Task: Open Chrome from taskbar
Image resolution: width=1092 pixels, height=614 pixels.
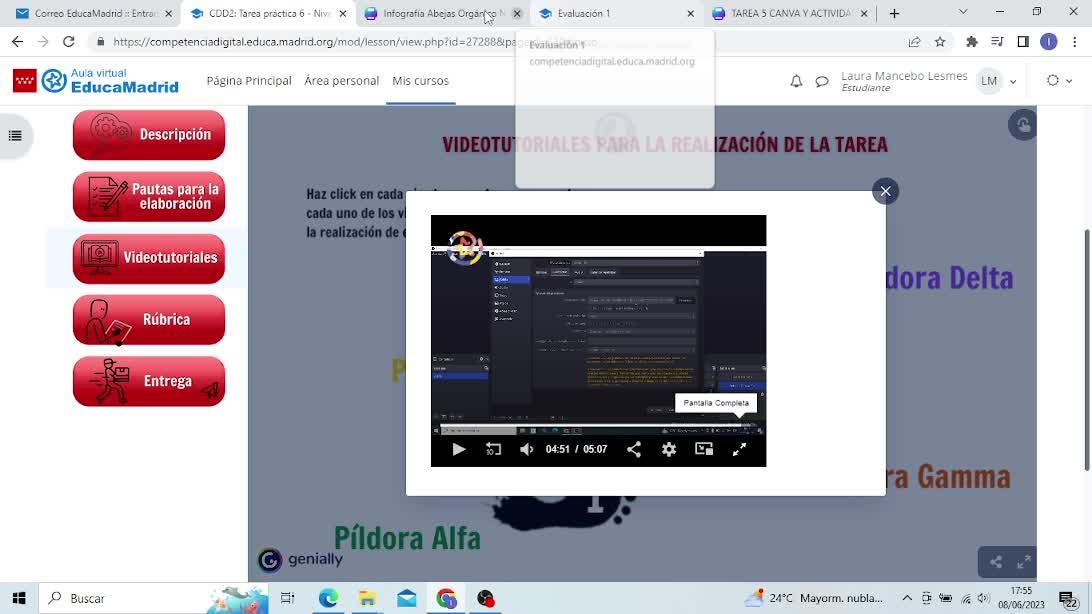Action: [x=446, y=598]
